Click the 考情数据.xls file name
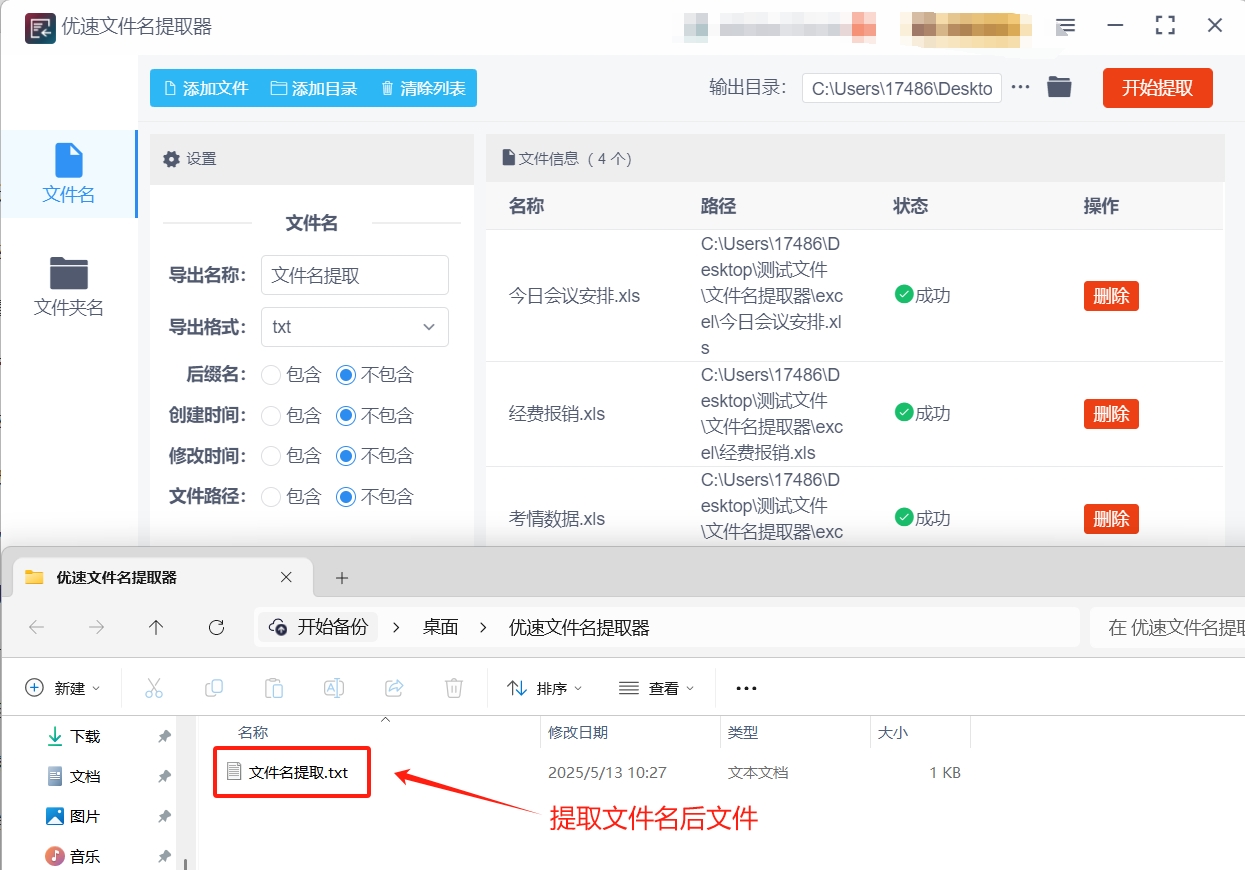The image size is (1245, 870). [557, 519]
